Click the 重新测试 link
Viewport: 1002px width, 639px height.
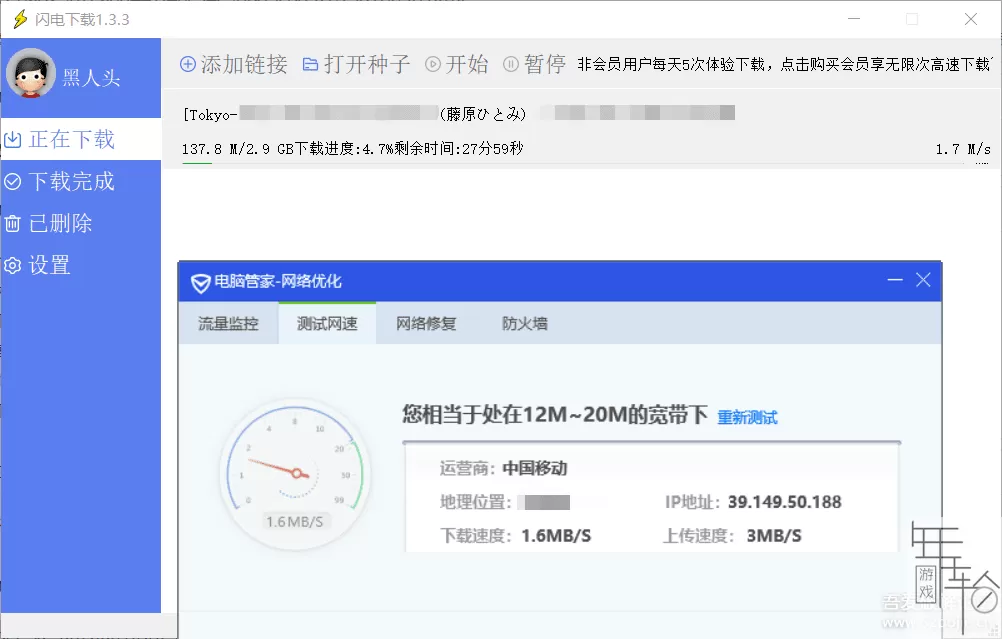747,417
